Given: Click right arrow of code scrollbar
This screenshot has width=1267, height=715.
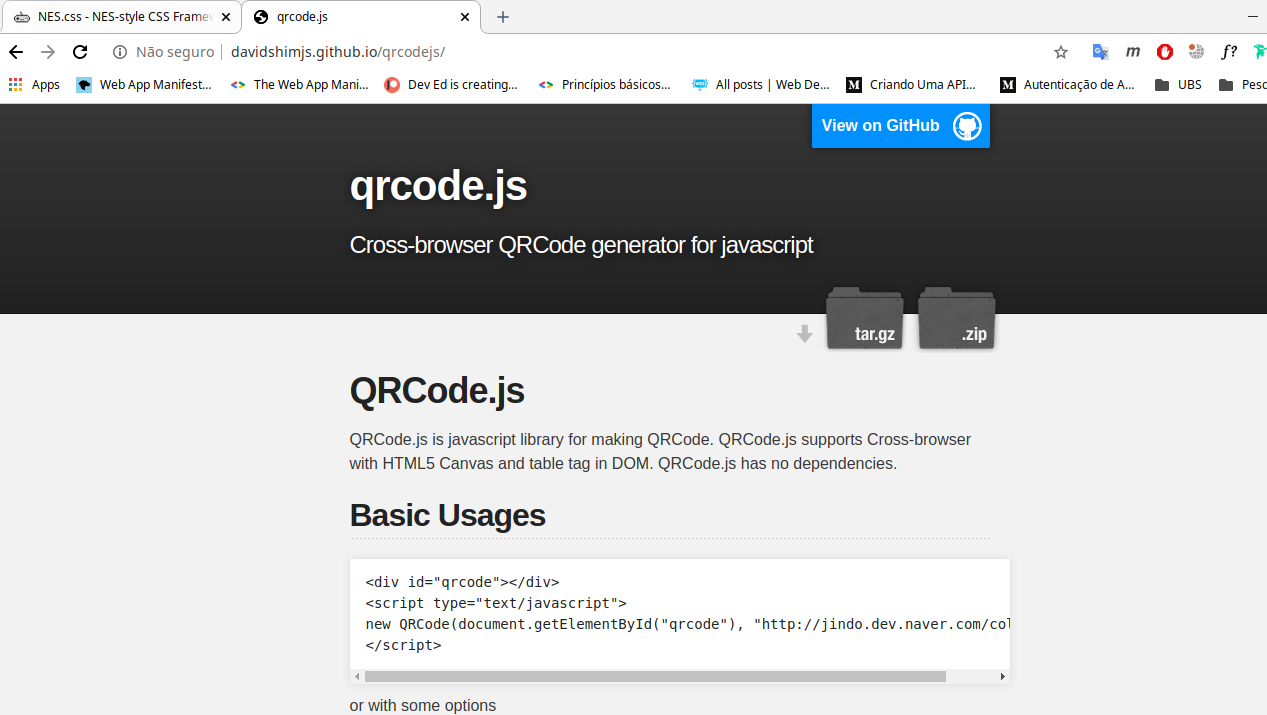Looking at the screenshot, I should (1003, 677).
